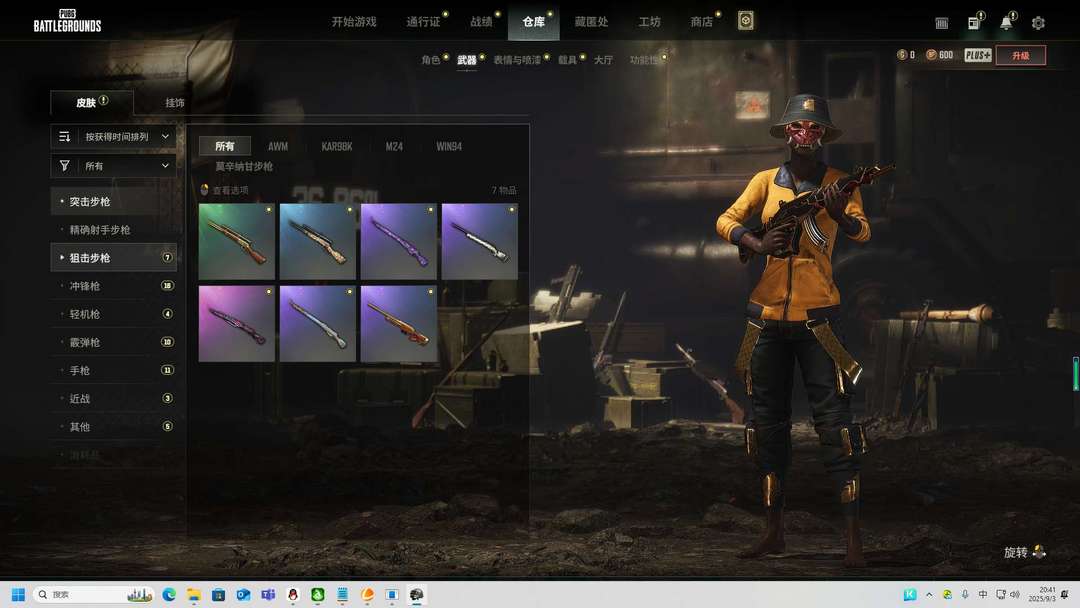This screenshot has height=608, width=1080.
Task: Open the 战绩 tab
Action: click(x=481, y=22)
